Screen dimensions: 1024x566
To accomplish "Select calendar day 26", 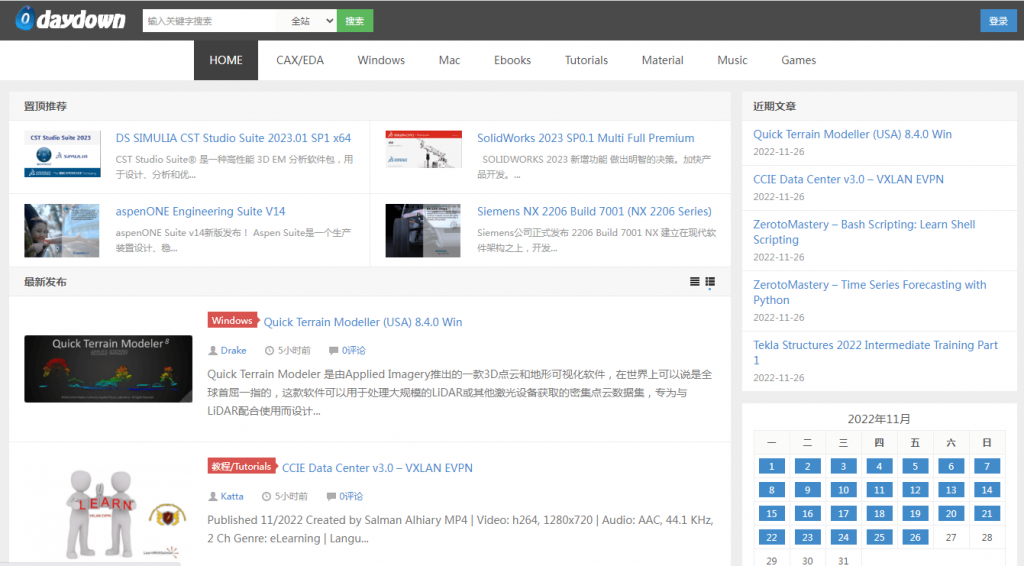I will (x=915, y=537).
